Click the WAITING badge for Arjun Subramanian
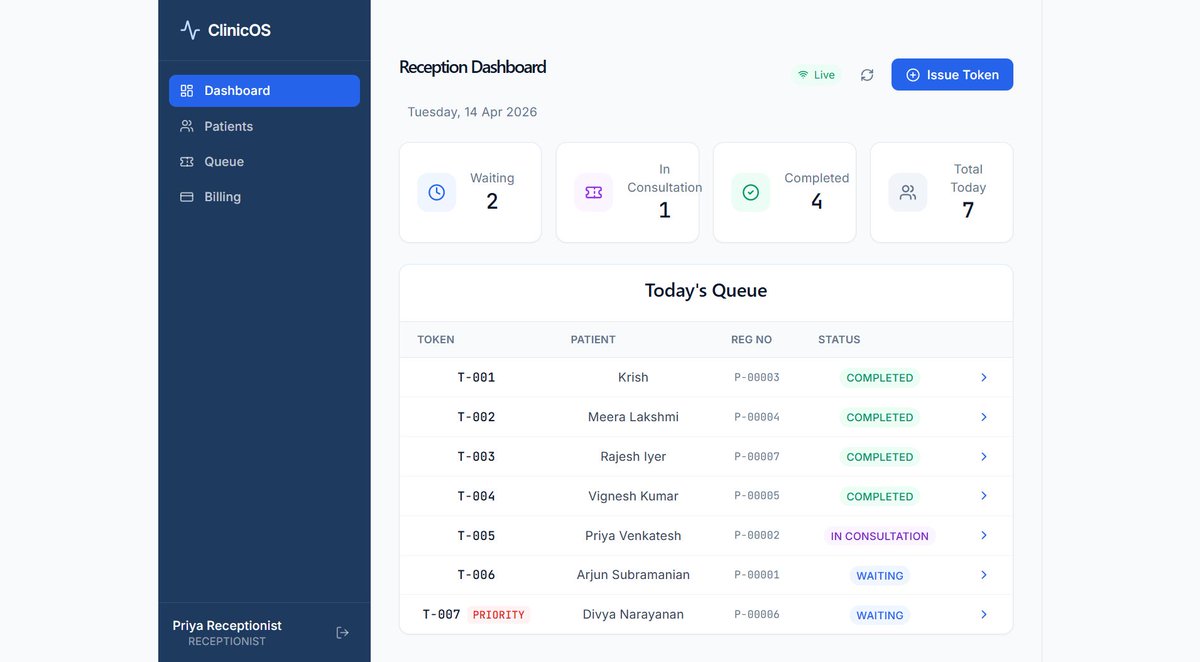The height and width of the screenshot is (662, 1200). [x=879, y=575]
